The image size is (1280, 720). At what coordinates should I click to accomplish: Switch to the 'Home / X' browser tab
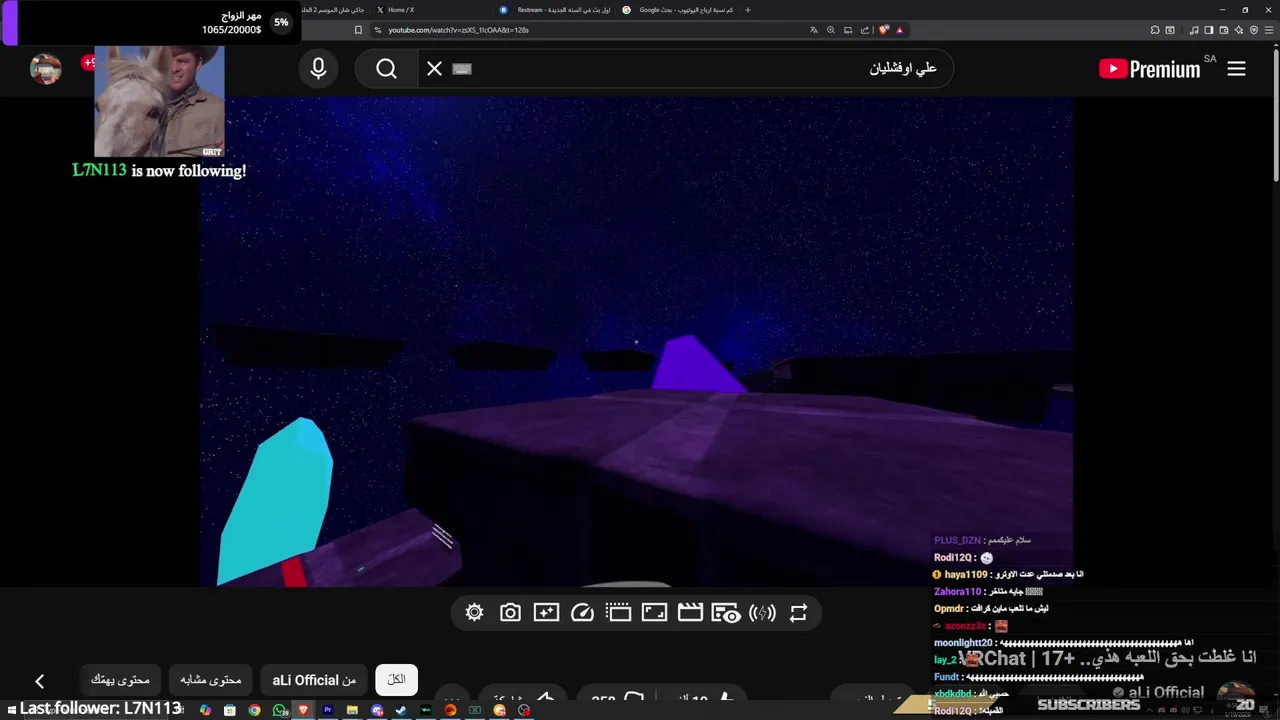[x=431, y=10]
